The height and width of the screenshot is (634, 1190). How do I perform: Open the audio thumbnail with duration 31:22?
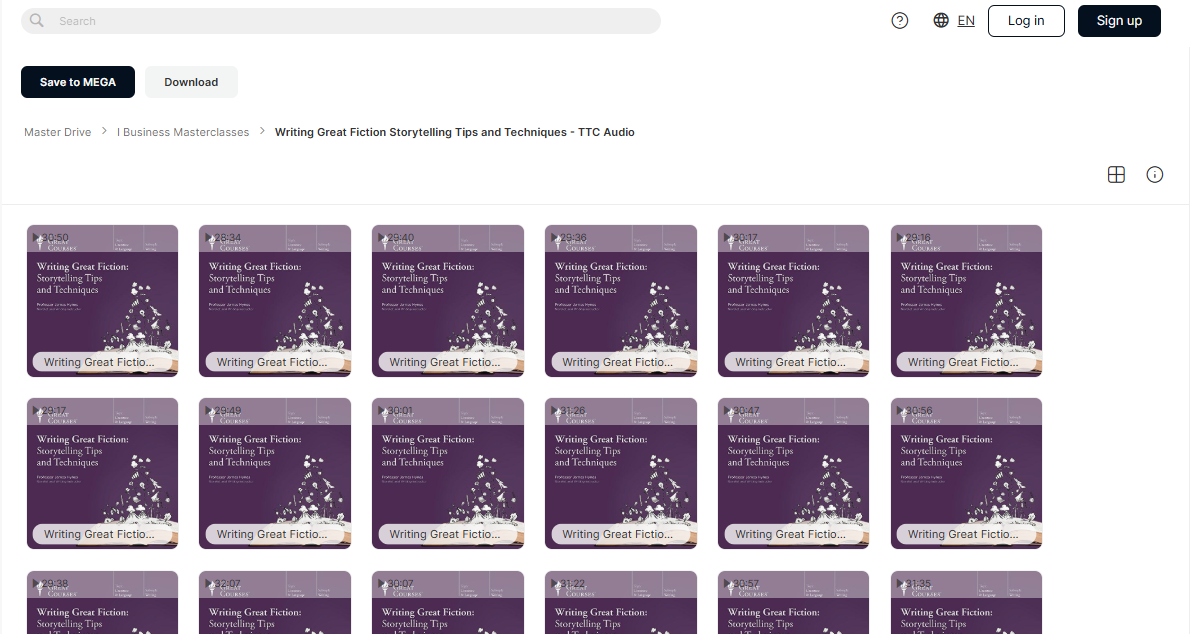tap(621, 603)
